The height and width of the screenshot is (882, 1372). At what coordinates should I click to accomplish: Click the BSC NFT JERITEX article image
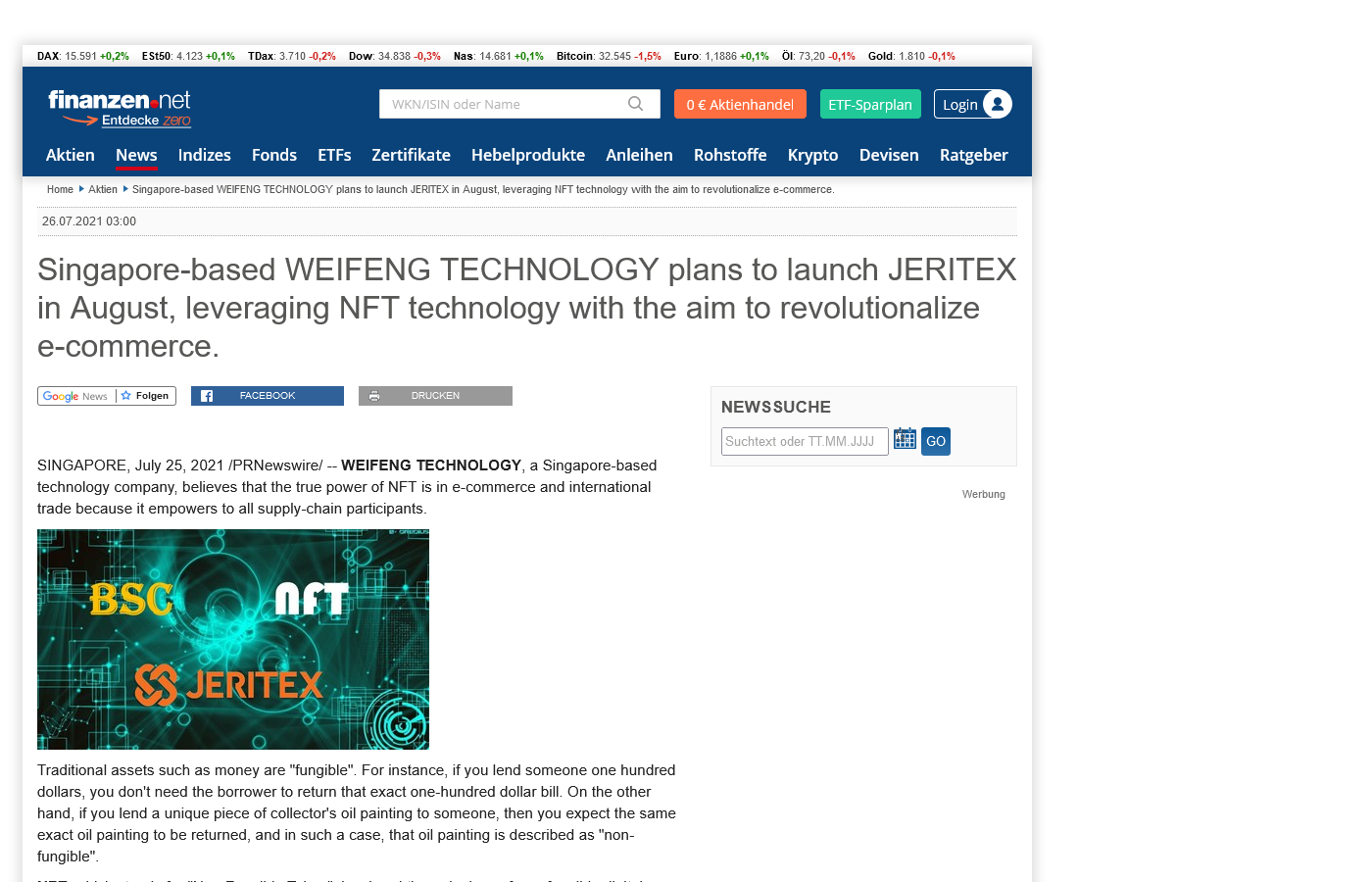tap(233, 639)
